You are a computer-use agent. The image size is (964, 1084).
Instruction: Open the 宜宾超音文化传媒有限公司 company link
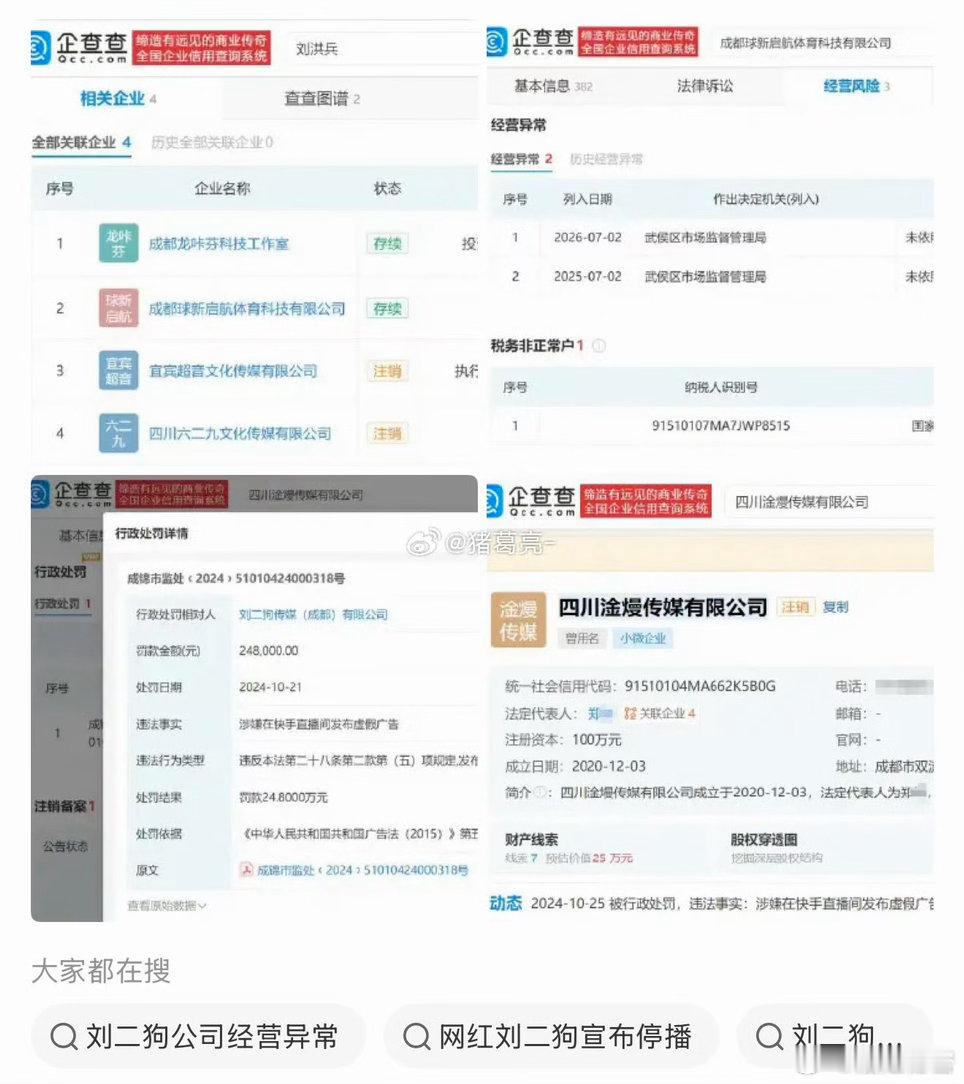[233, 371]
